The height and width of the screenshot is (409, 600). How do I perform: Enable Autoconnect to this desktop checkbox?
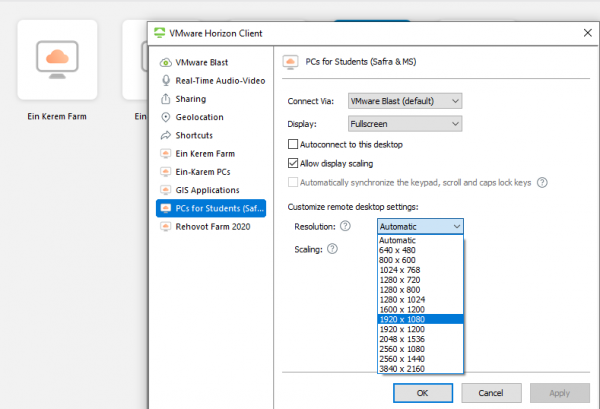(x=293, y=144)
